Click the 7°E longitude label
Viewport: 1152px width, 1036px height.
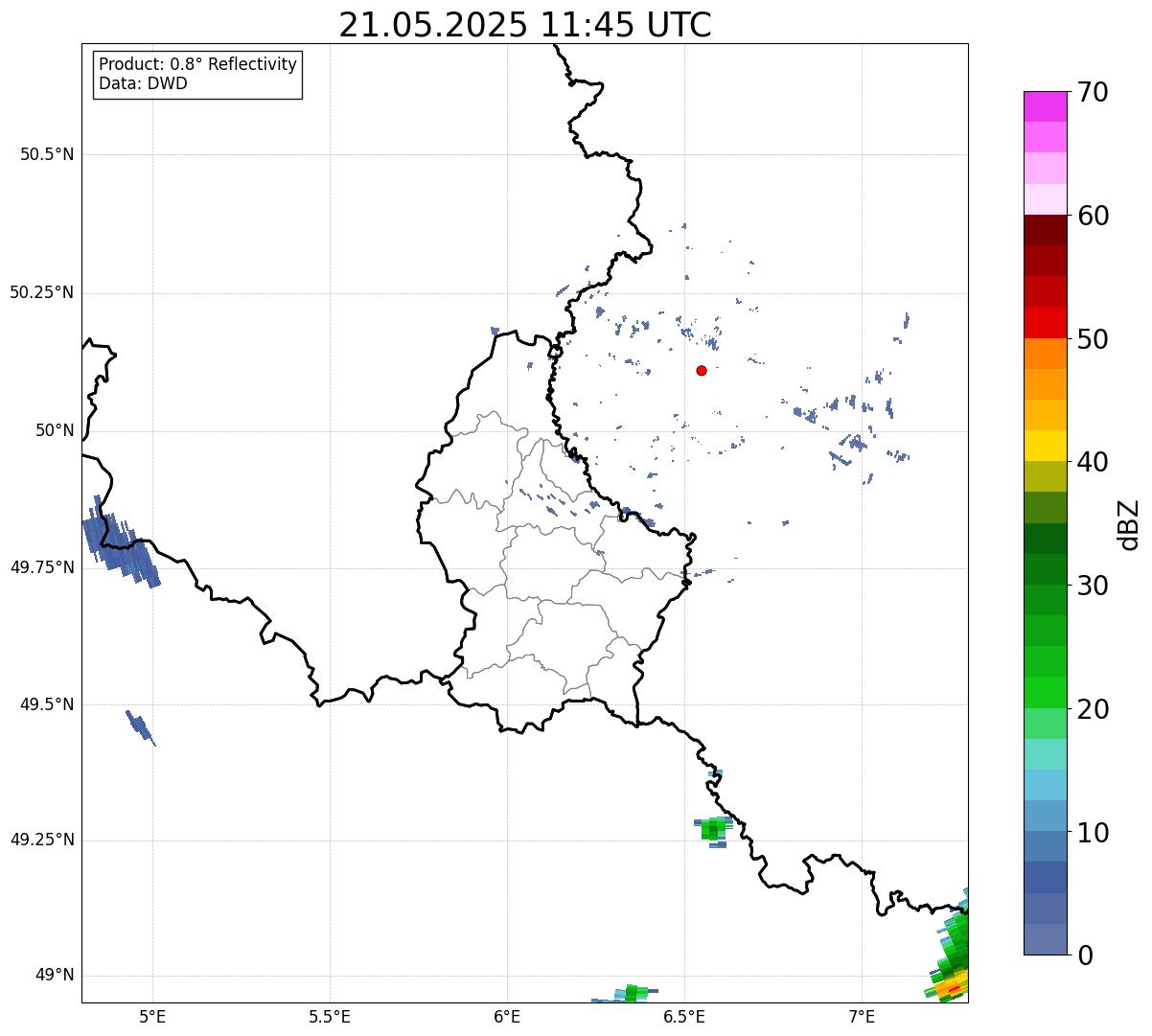coord(862,1017)
